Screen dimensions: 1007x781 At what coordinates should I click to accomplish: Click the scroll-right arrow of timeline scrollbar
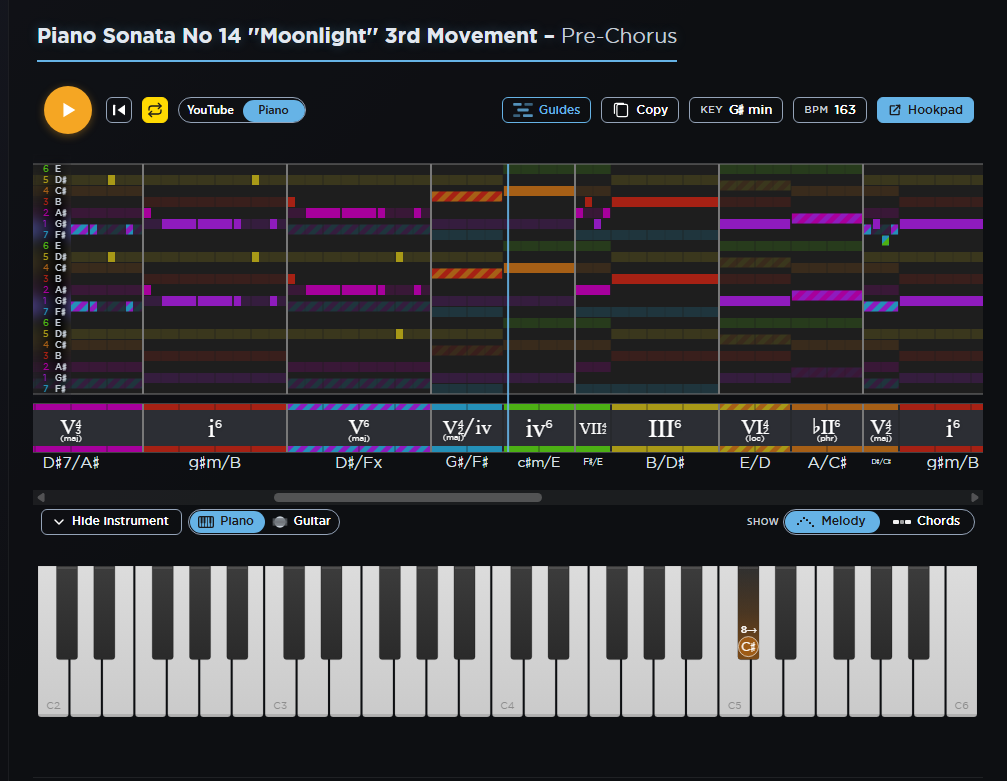pyautogui.click(x=975, y=497)
